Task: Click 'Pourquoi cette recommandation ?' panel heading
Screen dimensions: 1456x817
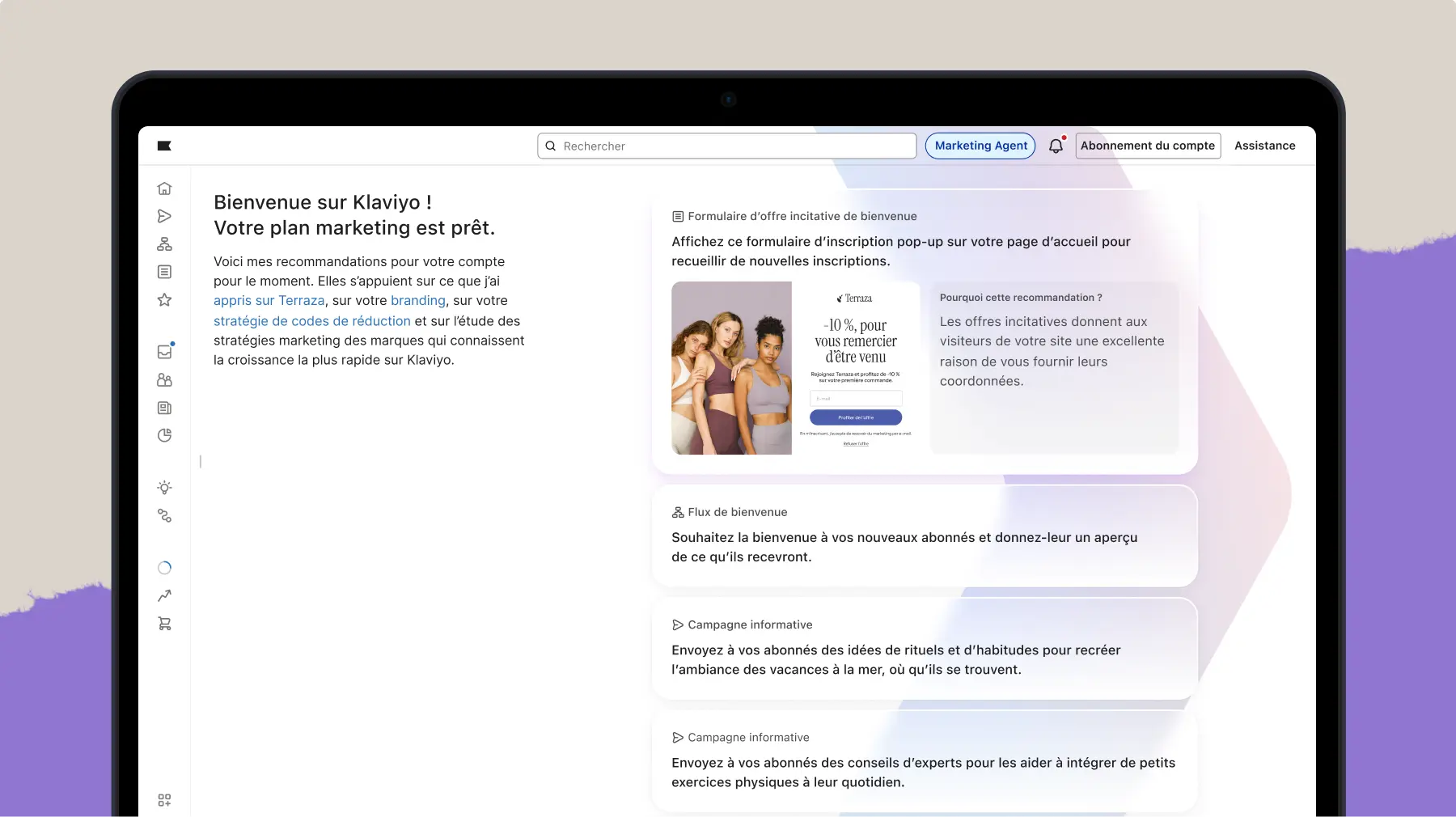Action: [x=1021, y=298]
